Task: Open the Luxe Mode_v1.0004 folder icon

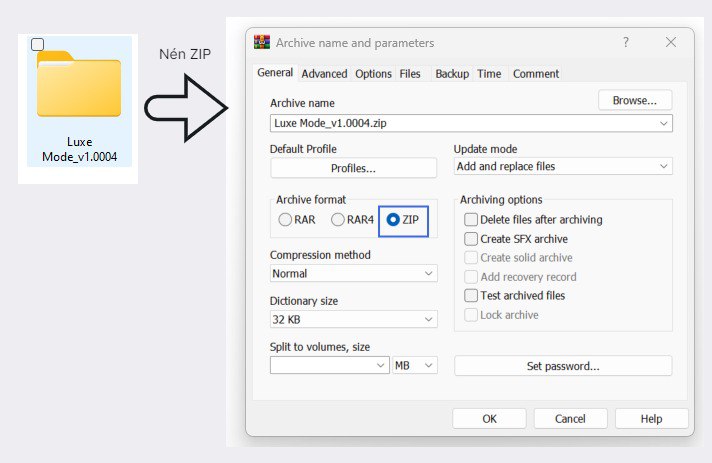Action: pos(78,86)
